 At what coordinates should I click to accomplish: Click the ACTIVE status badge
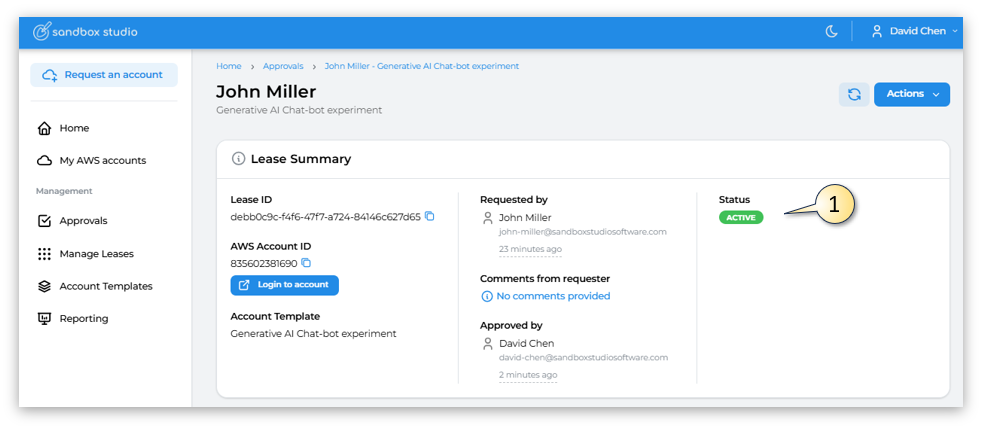pyautogui.click(x=741, y=218)
